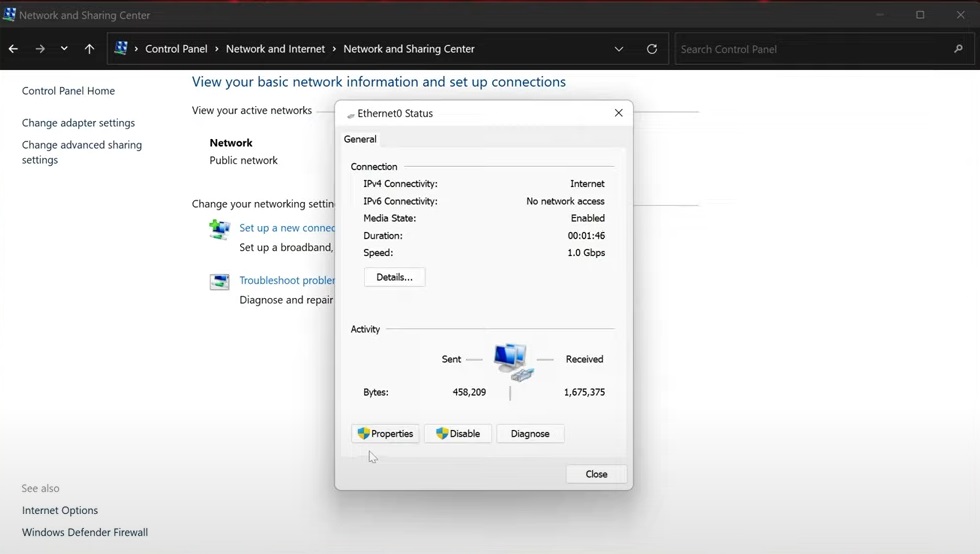Open the recent locations dropdown chevron

point(64,49)
